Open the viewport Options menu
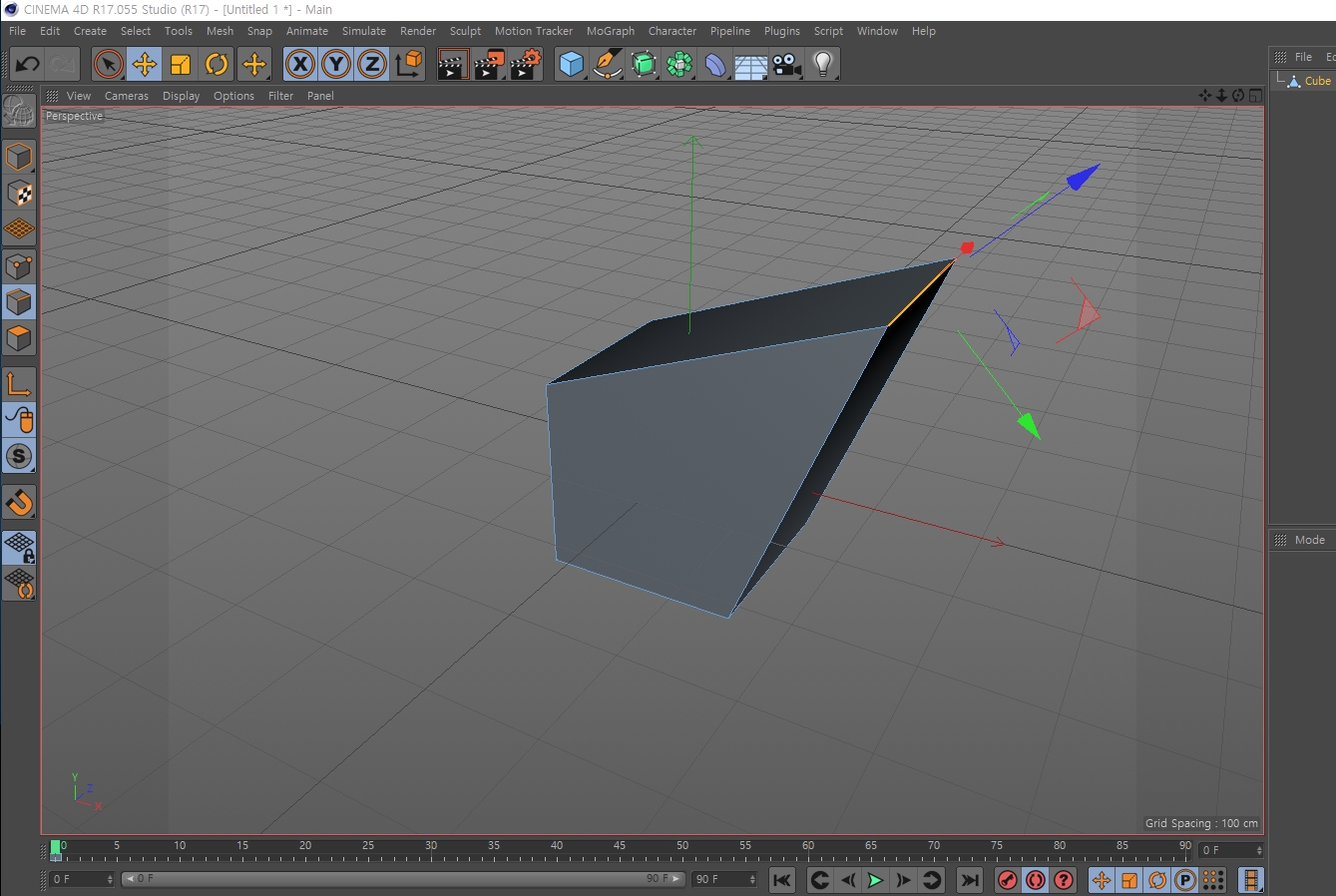1336x896 pixels. (x=233, y=96)
